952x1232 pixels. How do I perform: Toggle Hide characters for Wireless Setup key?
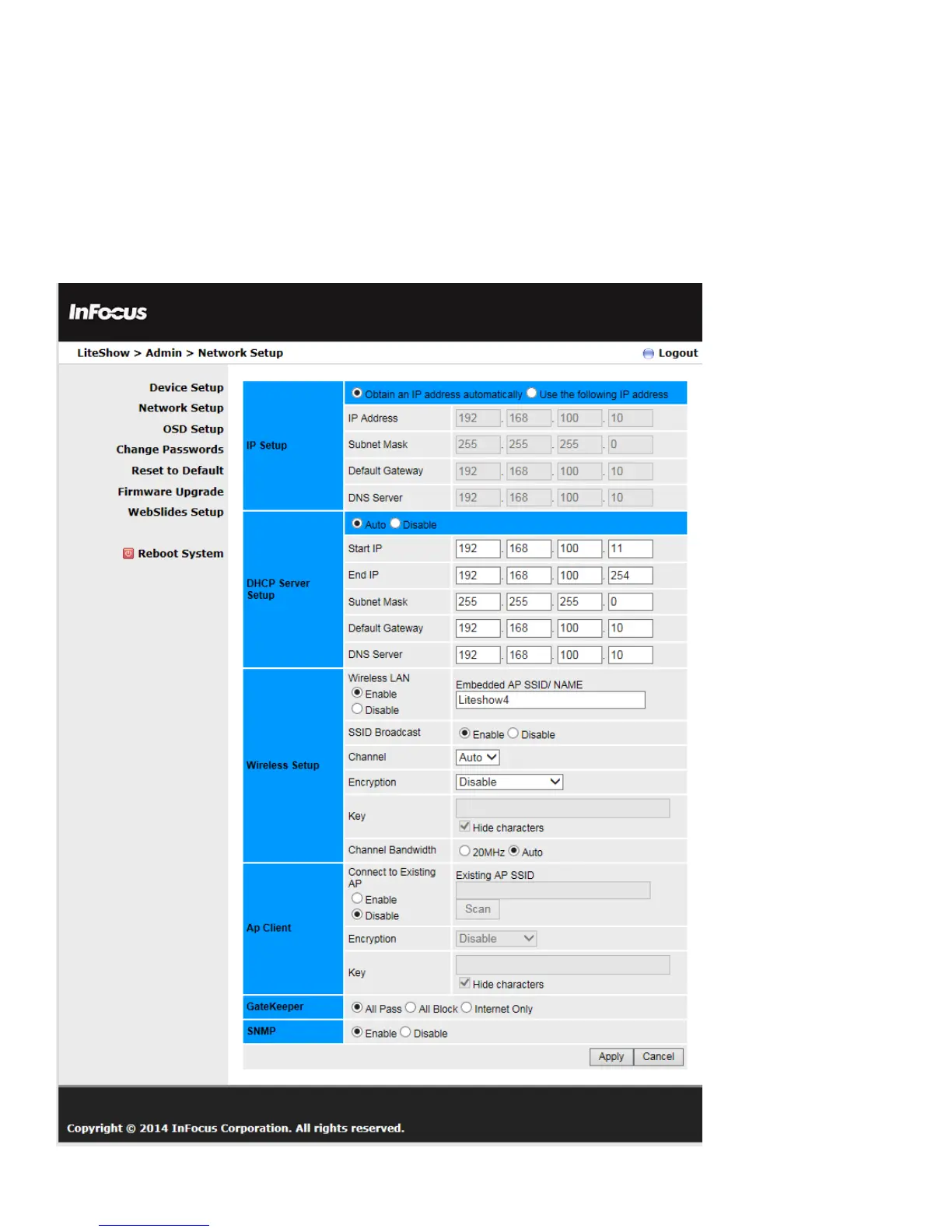point(464,827)
